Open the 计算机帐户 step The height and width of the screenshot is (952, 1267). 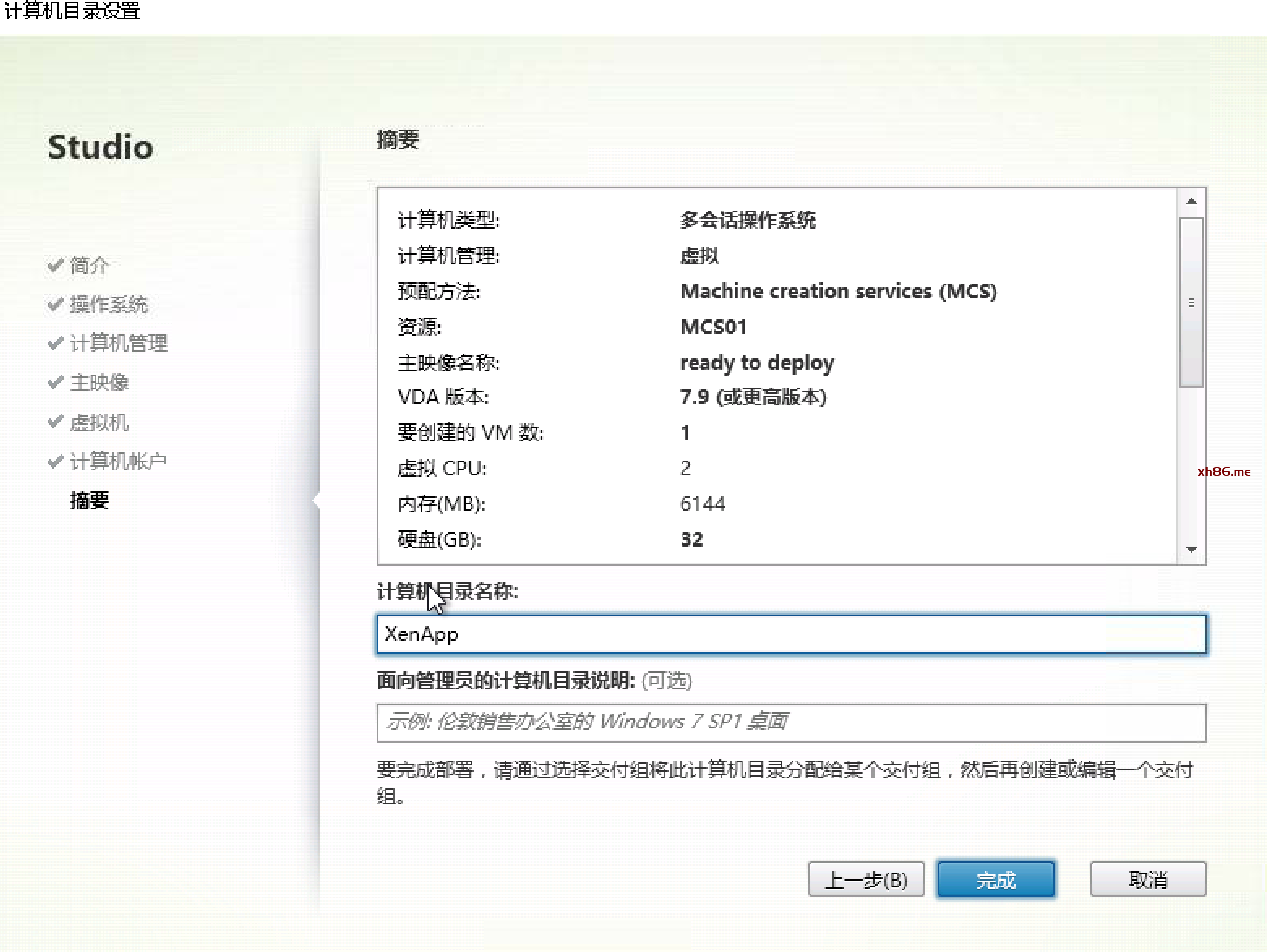click(118, 461)
